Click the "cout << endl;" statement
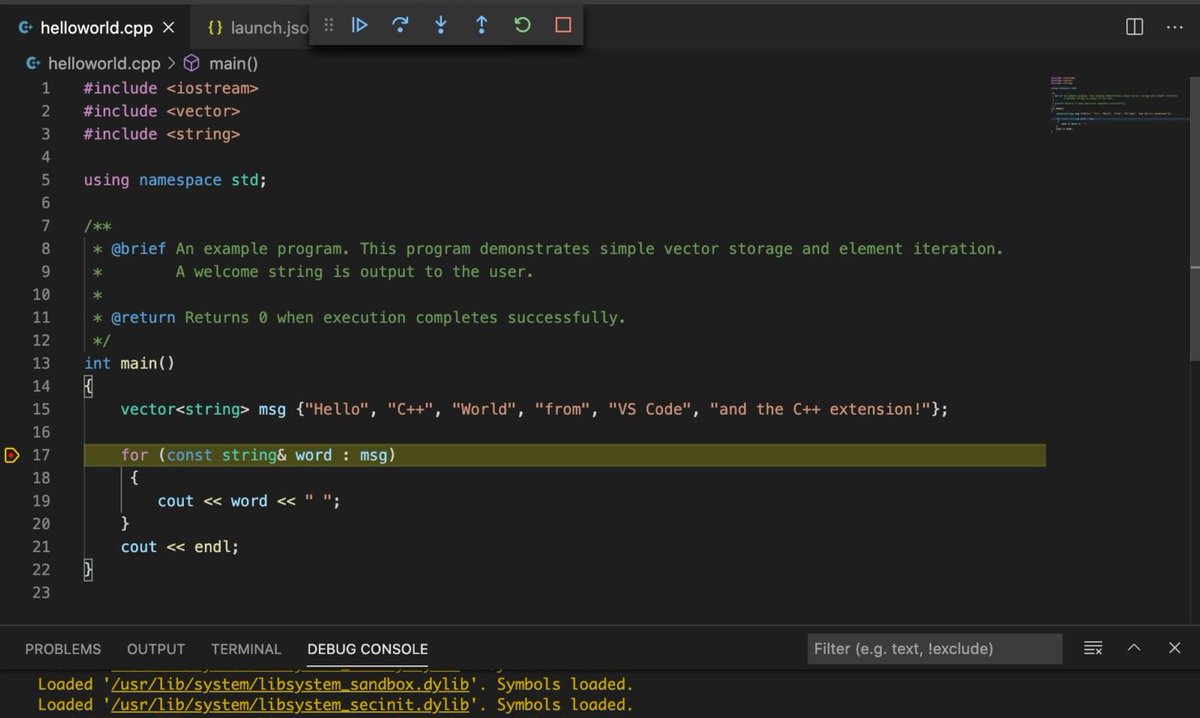 tap(180, 547)
